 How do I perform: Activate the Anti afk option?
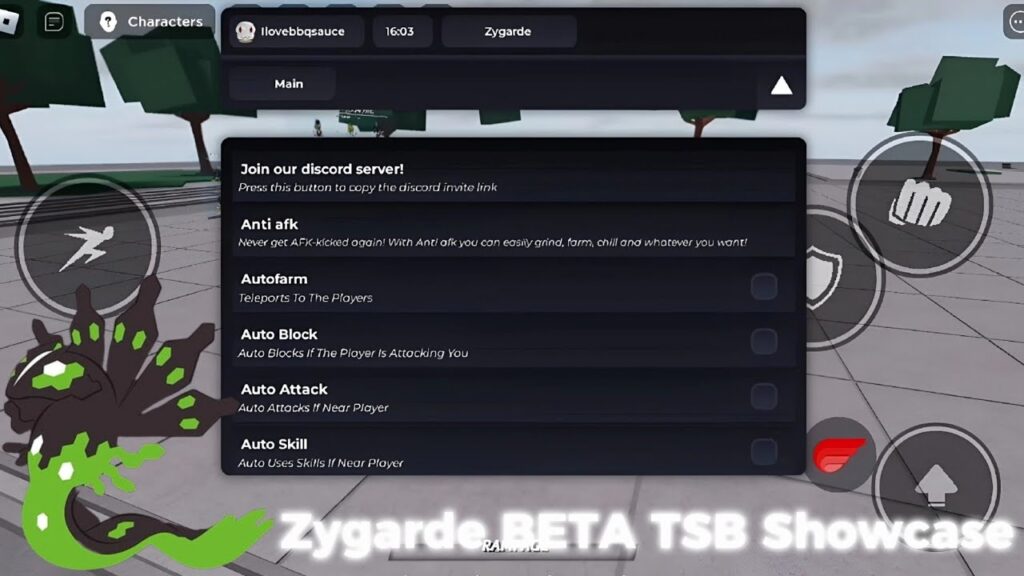tap(514, 232)
